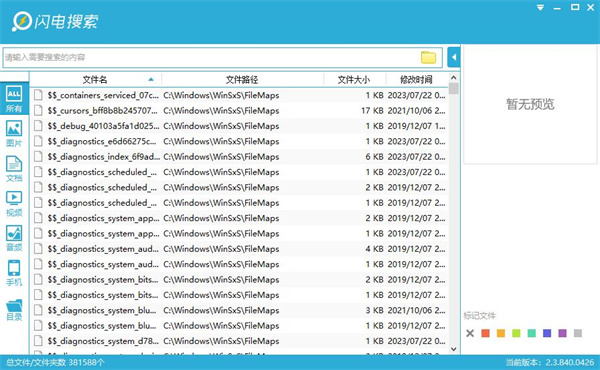Click the 6 KB file size cell
The width and height of the screenshot is (600, 370).
tap(374, 156)
